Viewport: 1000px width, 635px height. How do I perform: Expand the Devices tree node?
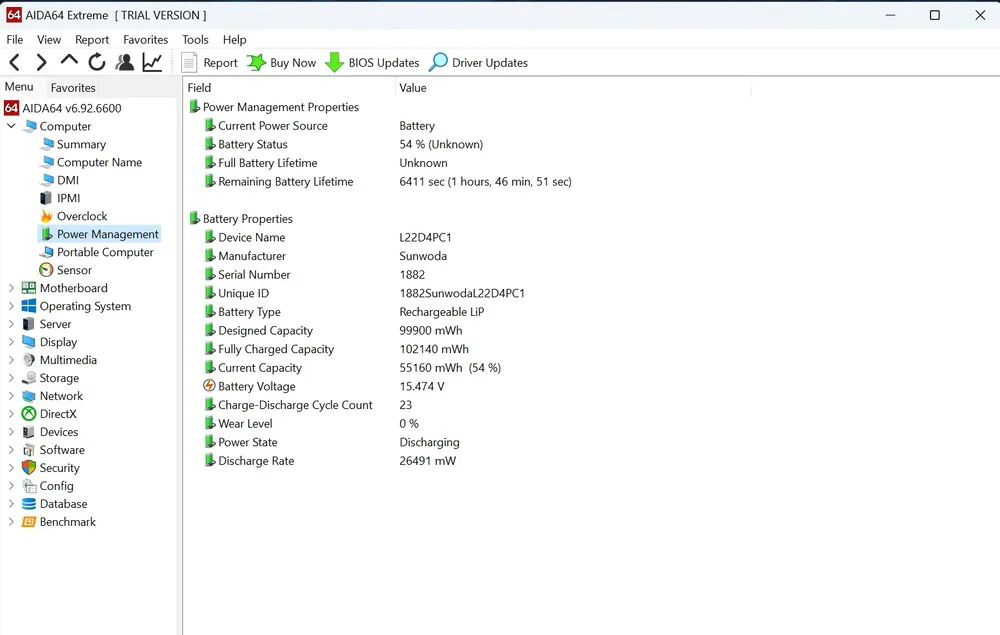pyautogui.click(x=11, y=432)
